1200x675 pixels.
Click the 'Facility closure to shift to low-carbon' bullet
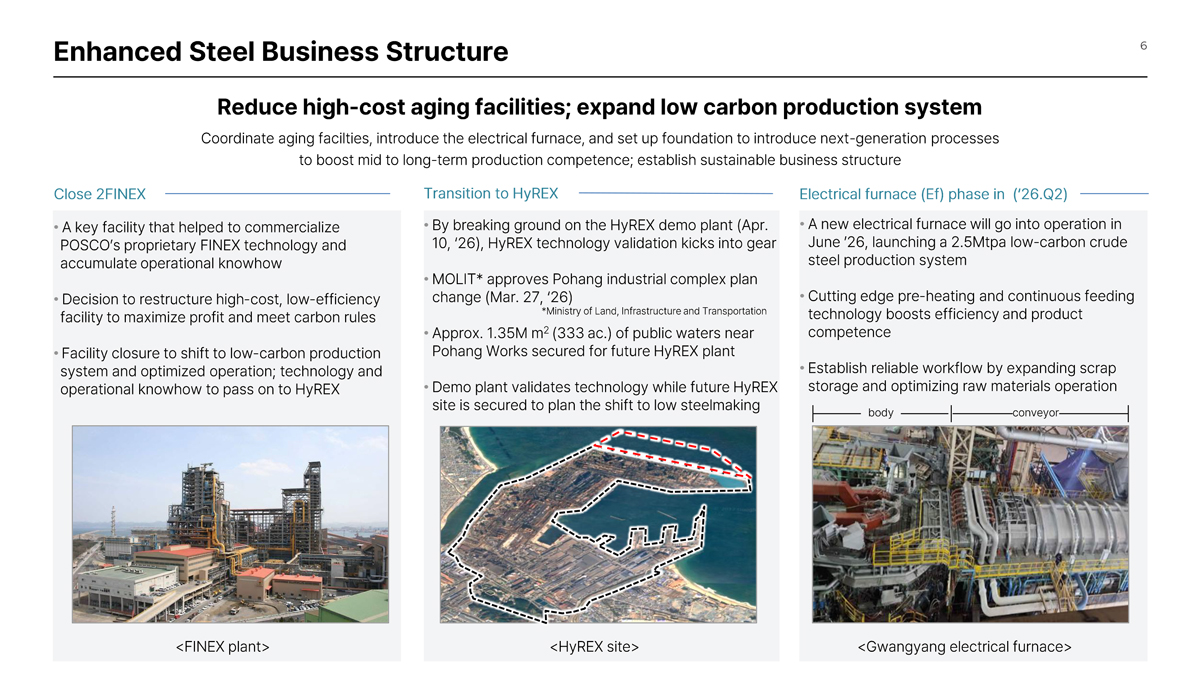[x=218, y=371]
